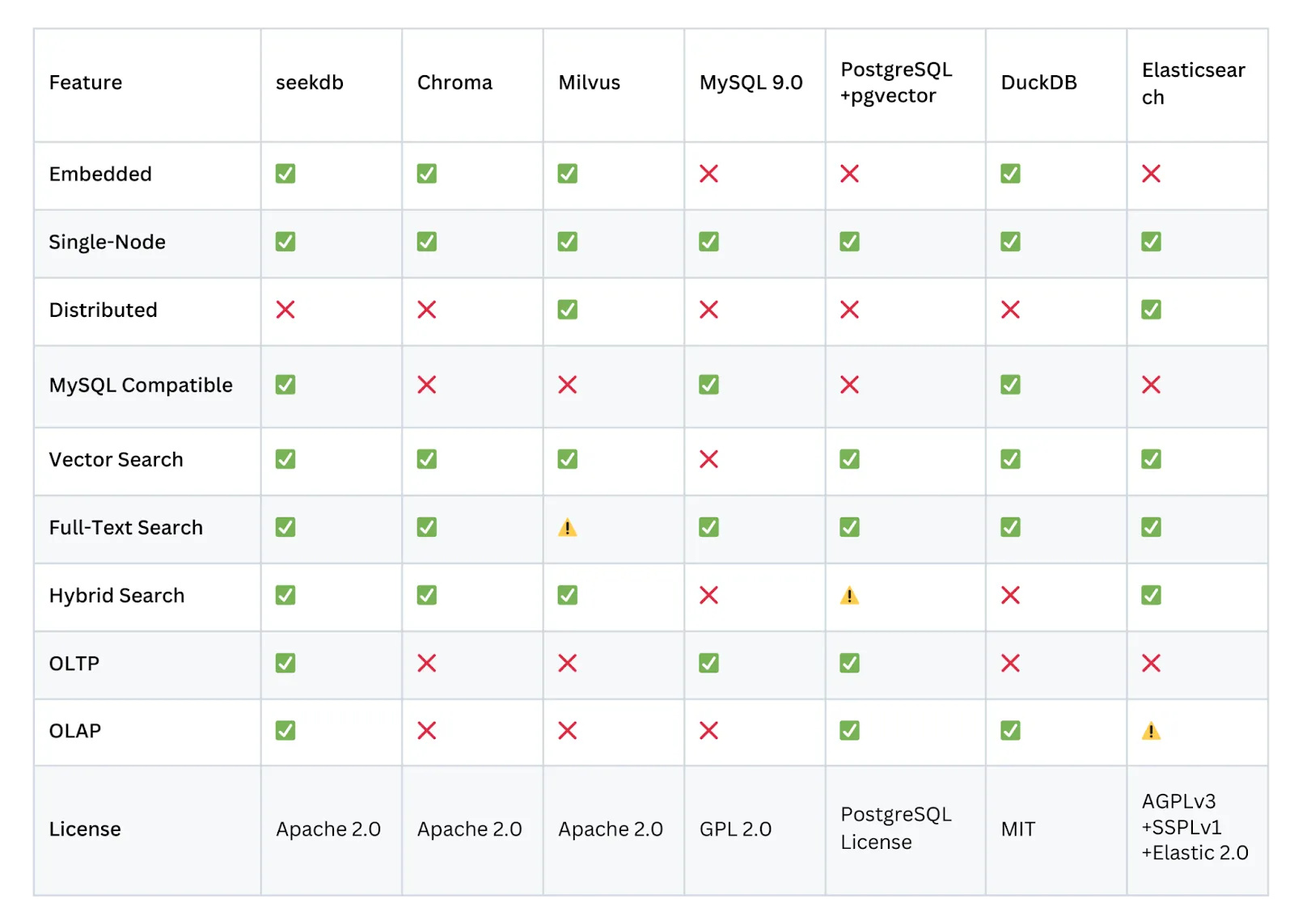This screenshot has height=924, width=1294.
Task: Click the Hybrid Search row label
Action: coord(116,596)
